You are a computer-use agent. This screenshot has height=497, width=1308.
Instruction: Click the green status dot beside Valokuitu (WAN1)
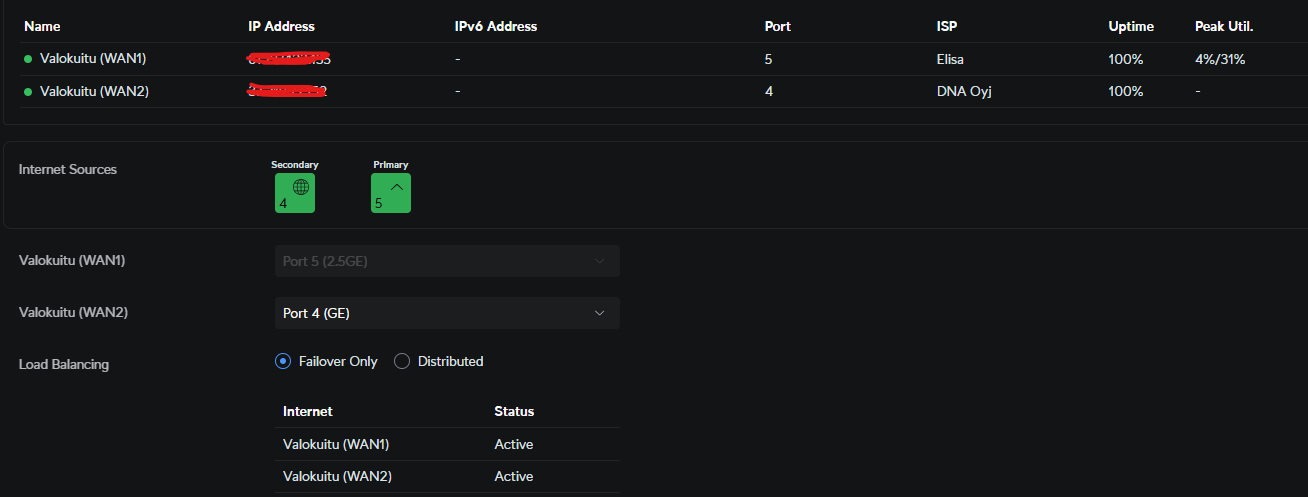coord(28,59)
